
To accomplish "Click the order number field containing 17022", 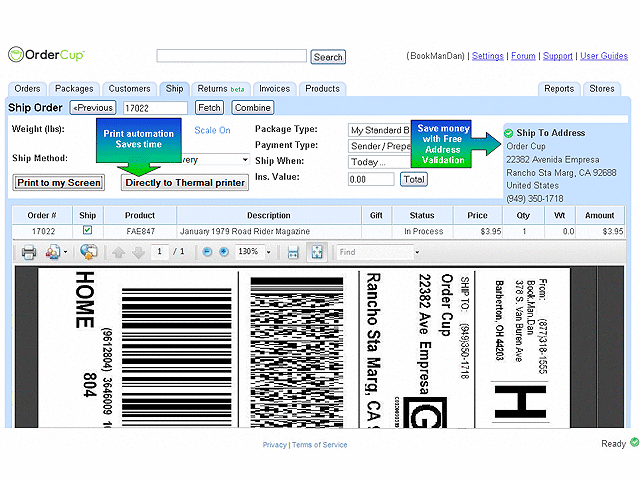I will tap(155, 108).
